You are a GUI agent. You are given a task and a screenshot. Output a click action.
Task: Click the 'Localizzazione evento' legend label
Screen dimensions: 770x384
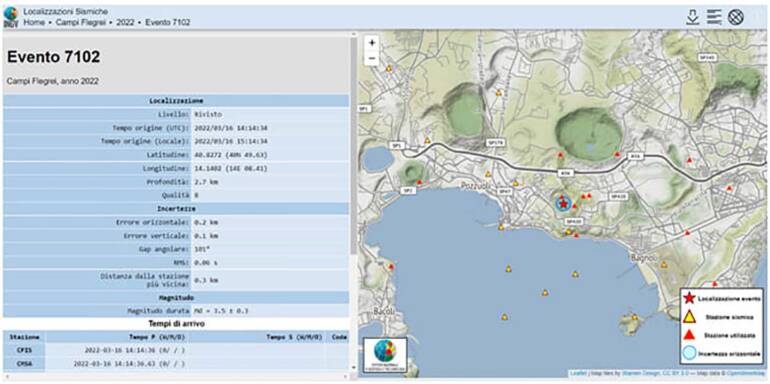pos(730,298)
